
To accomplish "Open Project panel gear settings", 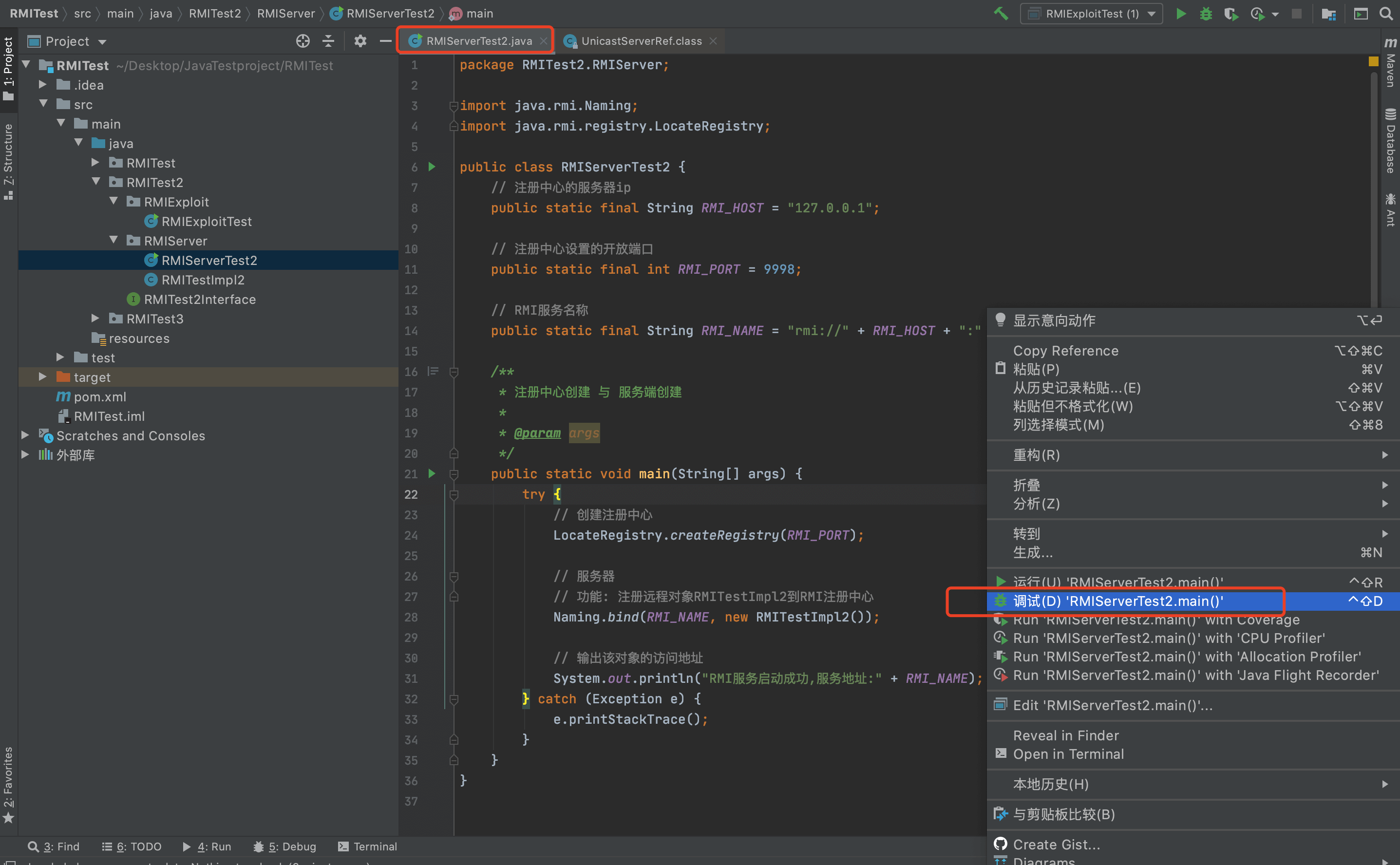I will point(360,40).
